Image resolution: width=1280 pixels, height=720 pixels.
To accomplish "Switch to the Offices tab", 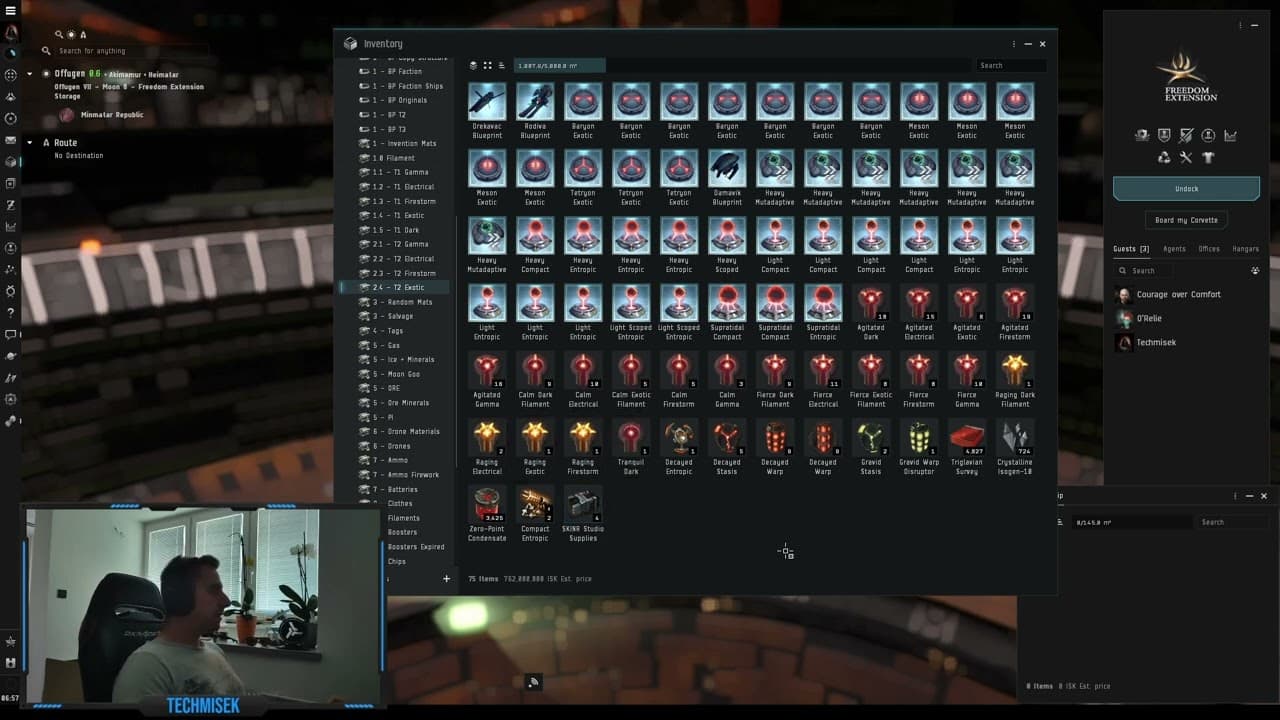I will click(x=1209, y=249).
